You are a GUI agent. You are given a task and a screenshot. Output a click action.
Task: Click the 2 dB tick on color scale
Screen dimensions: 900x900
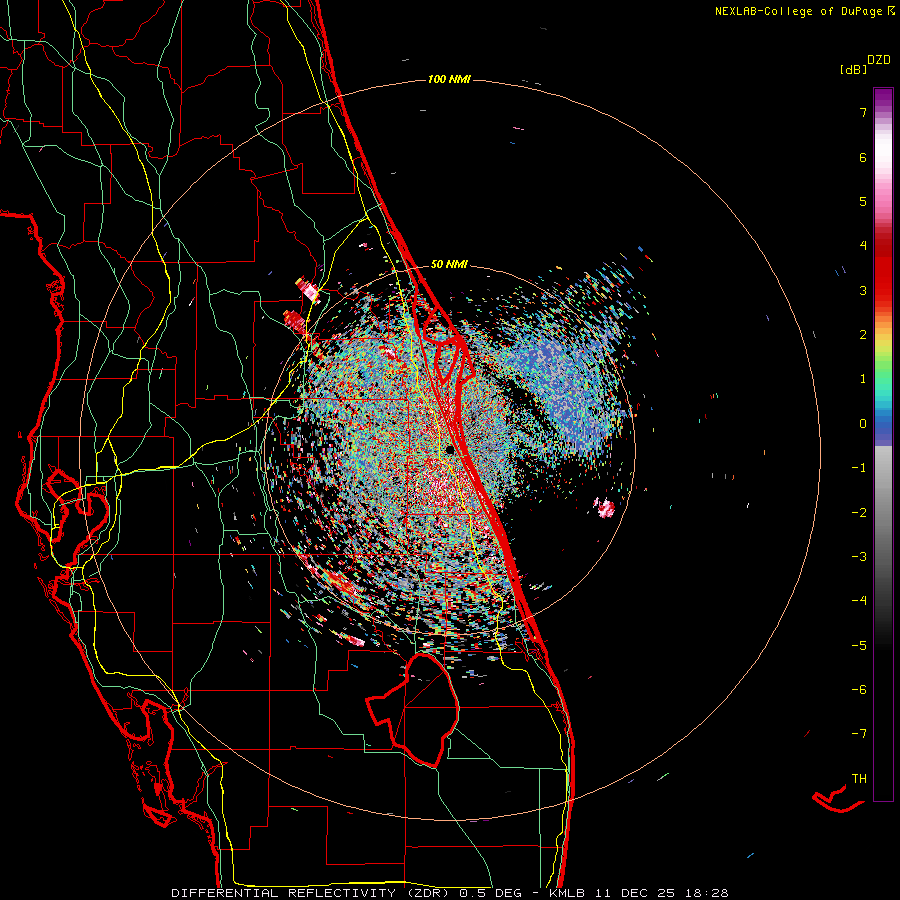[863, 335]
